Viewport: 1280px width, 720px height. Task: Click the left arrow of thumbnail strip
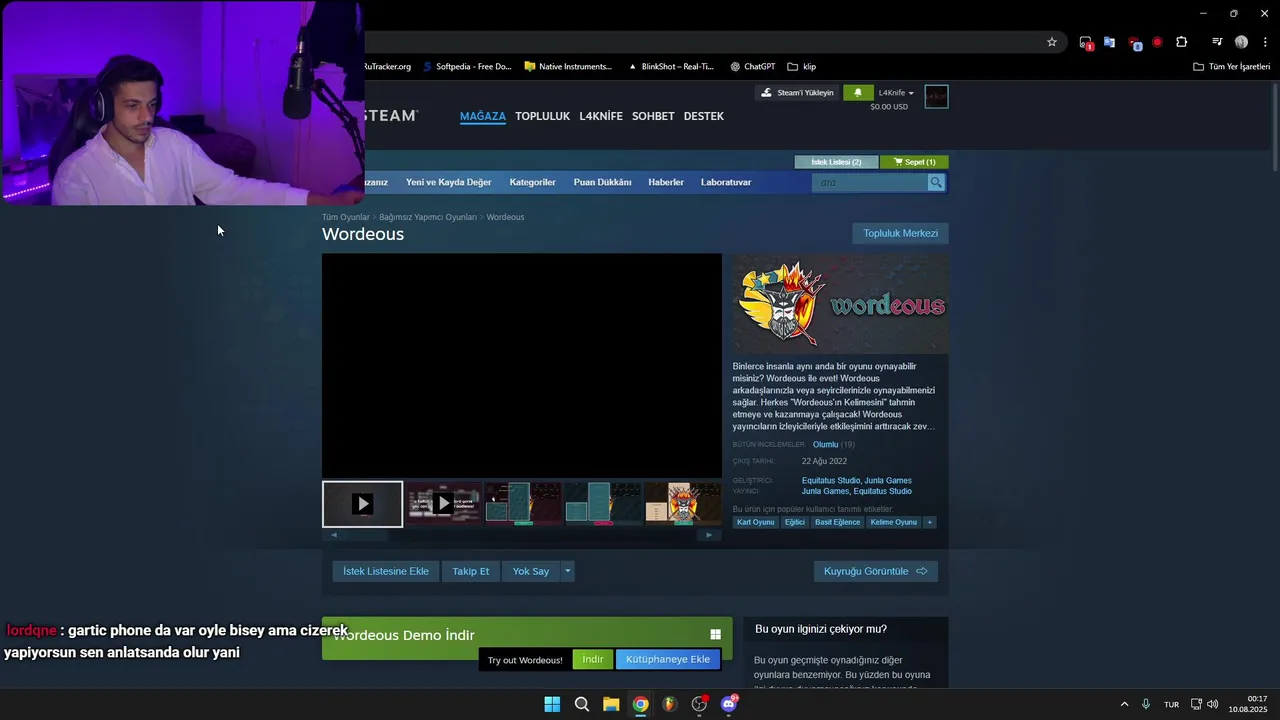tap(334, 535)
